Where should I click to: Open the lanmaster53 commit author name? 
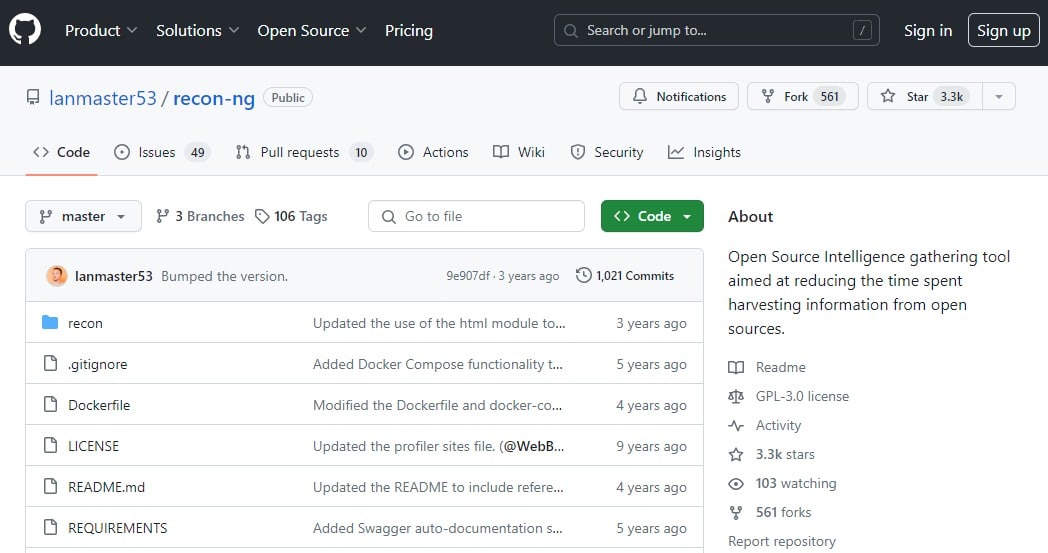click(x=114, y=276)
